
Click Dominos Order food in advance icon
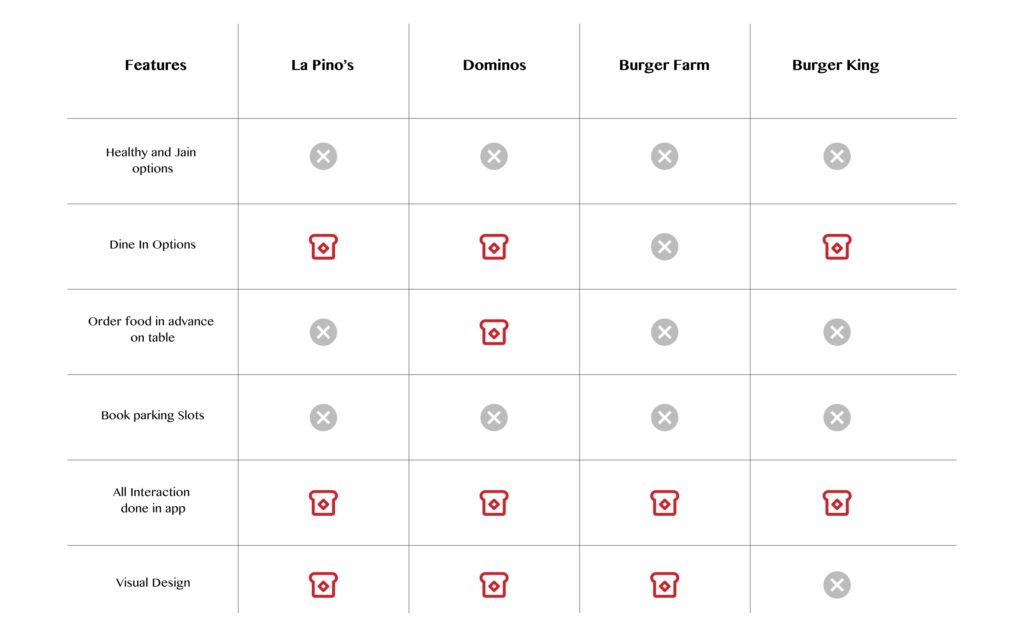(x=494, y=332)
